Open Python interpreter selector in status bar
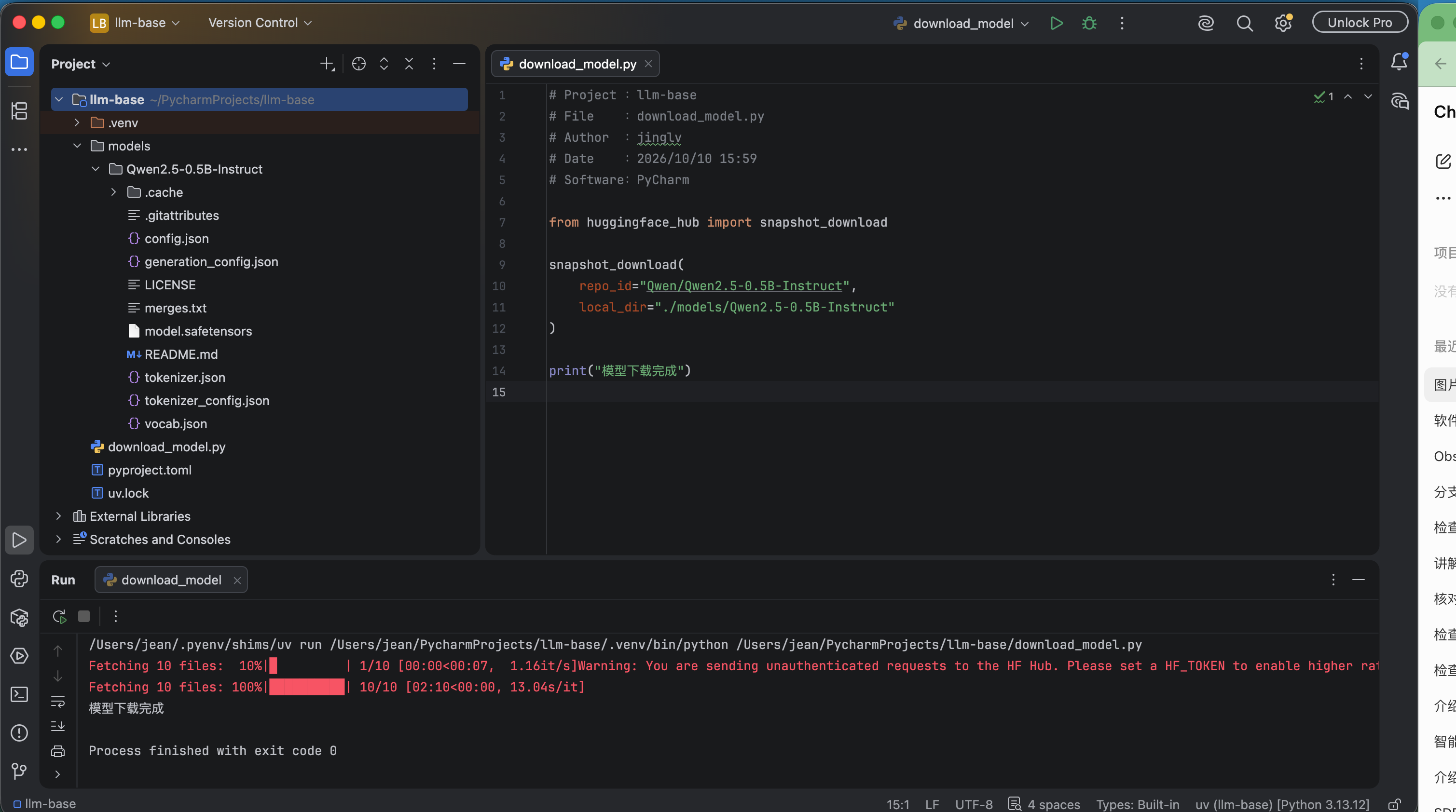1456x812 pixels. click(1282, 804)
